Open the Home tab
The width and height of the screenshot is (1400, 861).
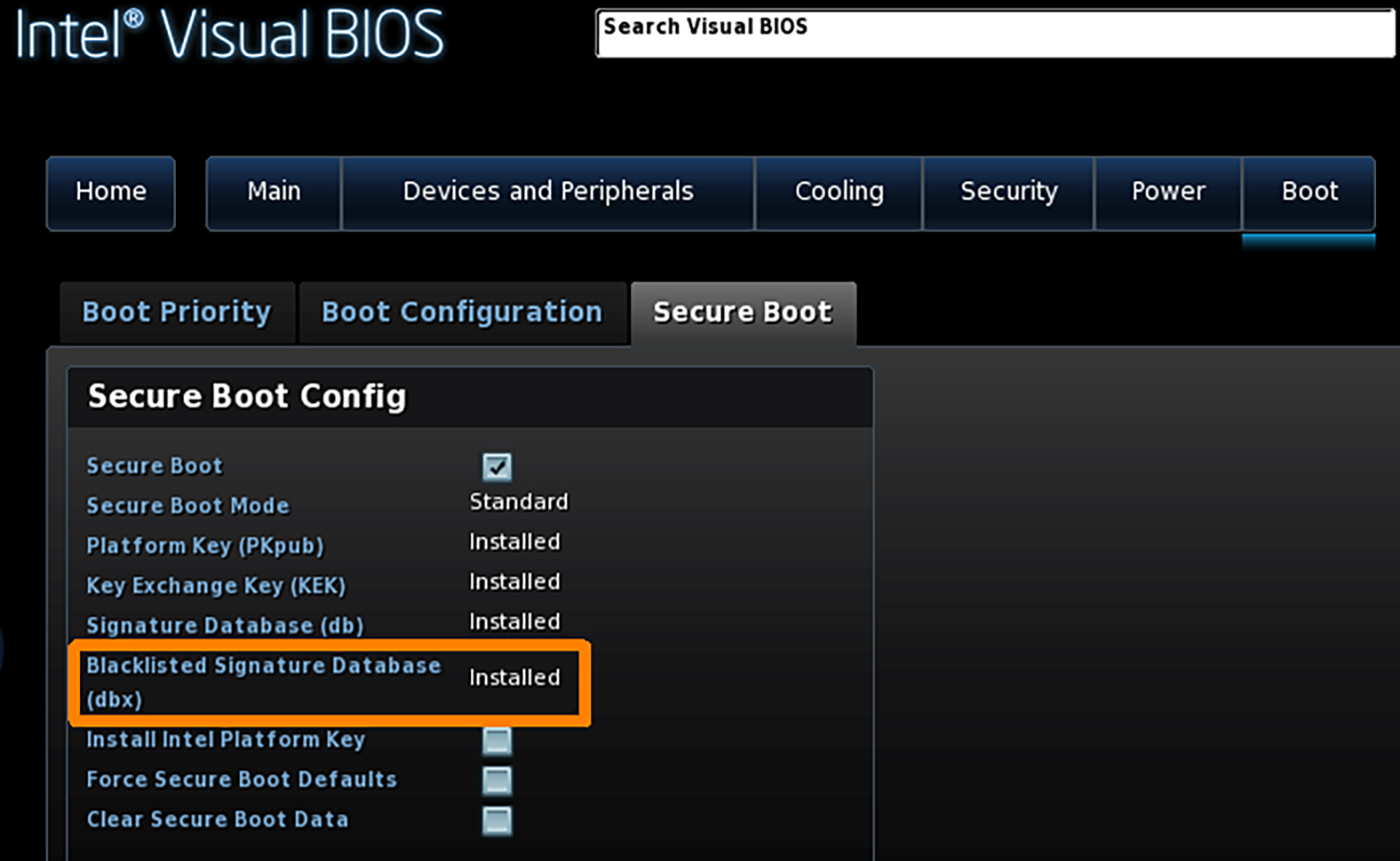pyautogui.click(x=111, y=192)
